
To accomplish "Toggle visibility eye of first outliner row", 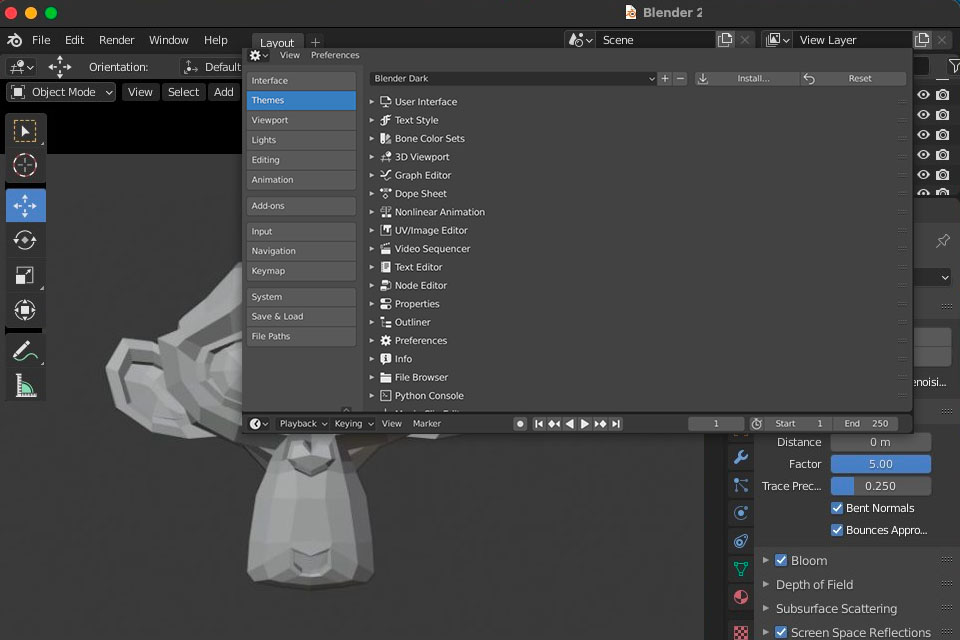I will [923, 94].
